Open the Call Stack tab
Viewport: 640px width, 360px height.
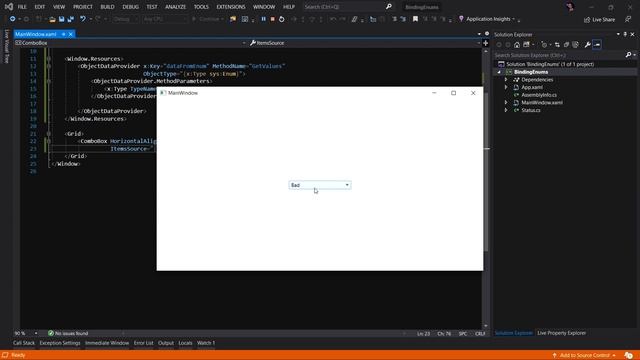(x=24, y=343)
